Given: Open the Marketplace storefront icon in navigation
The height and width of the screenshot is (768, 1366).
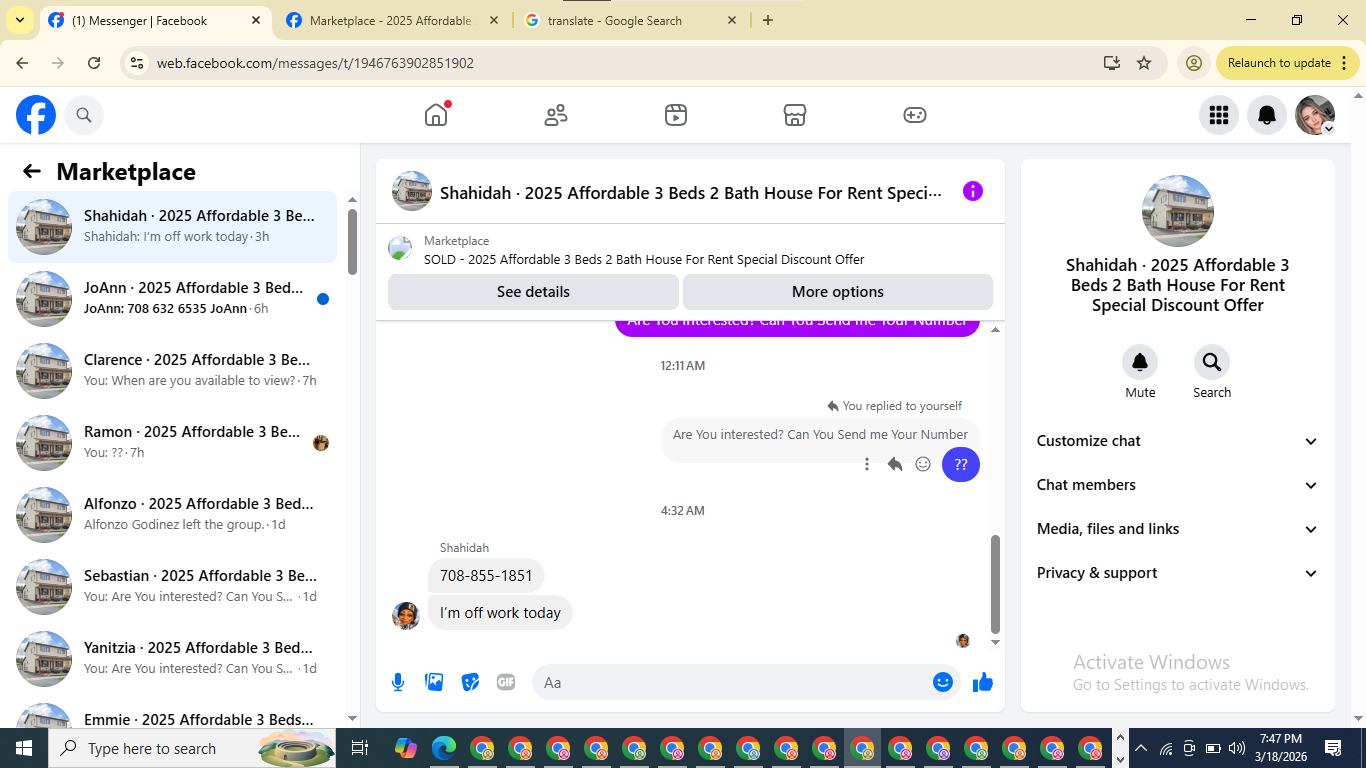Looking at the screenshot, I should pos(795,115).
